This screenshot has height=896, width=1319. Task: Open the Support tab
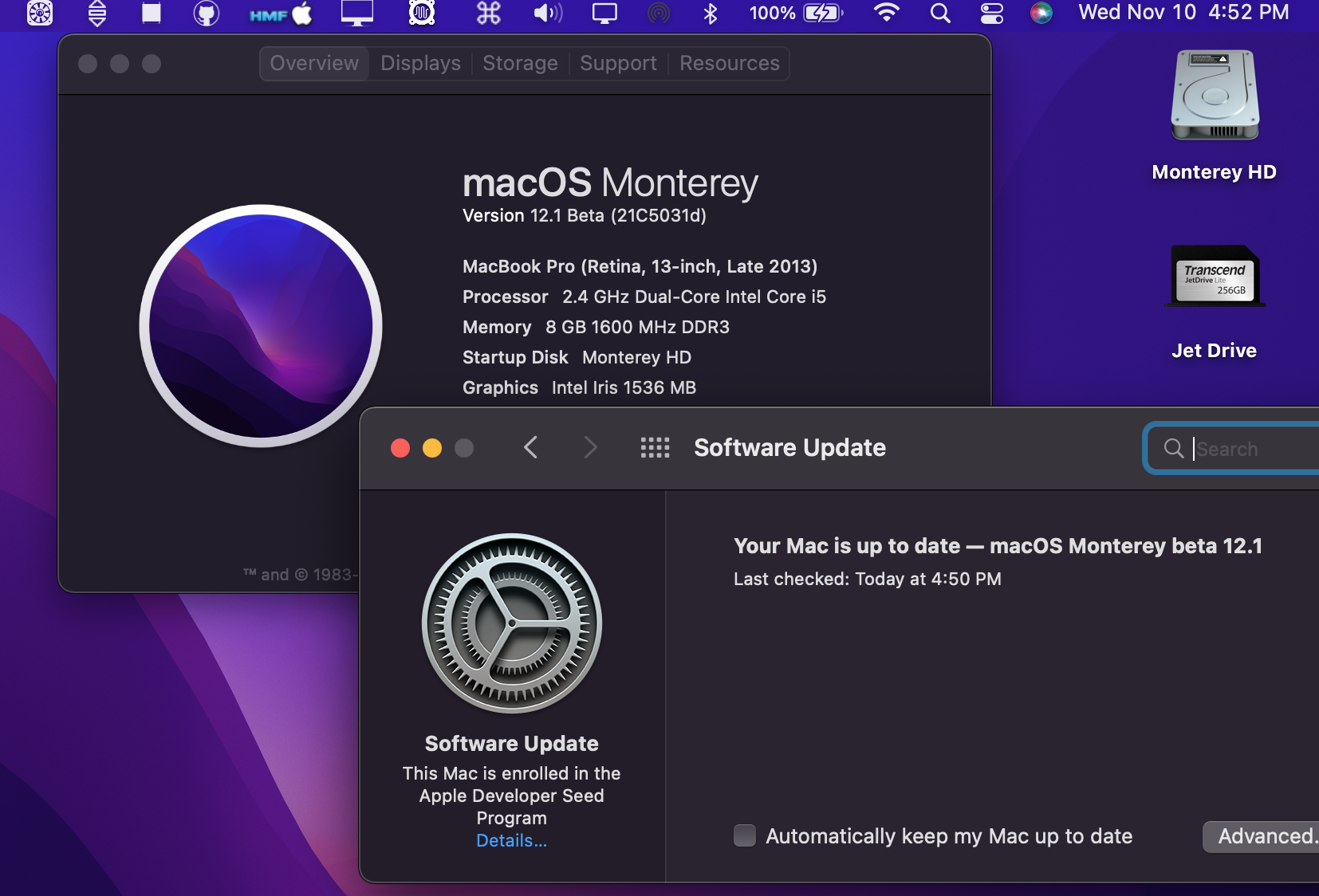(x=618, y=63)
